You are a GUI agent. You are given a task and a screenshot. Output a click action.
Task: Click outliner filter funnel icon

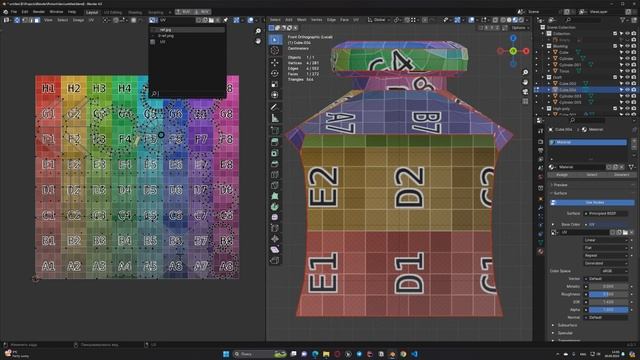coord(623,20)
